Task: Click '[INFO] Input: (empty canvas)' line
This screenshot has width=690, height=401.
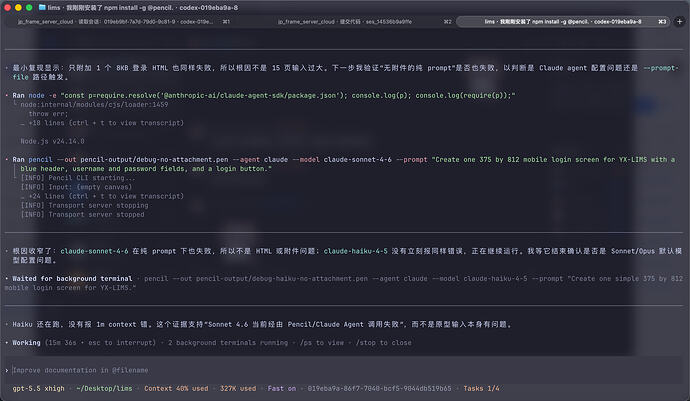Action: (x=76, y=187)
